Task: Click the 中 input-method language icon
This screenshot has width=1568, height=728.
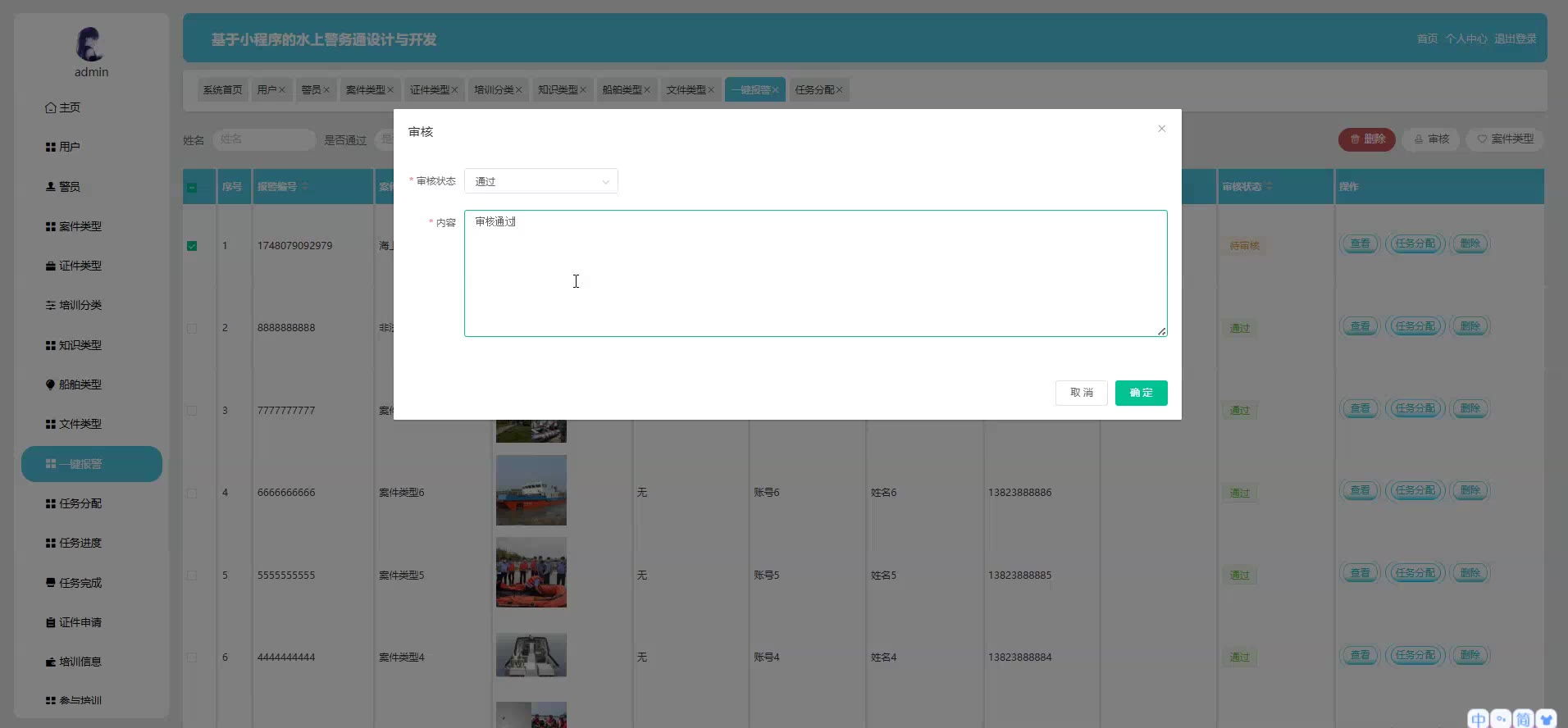Action: click(1478, 719)
